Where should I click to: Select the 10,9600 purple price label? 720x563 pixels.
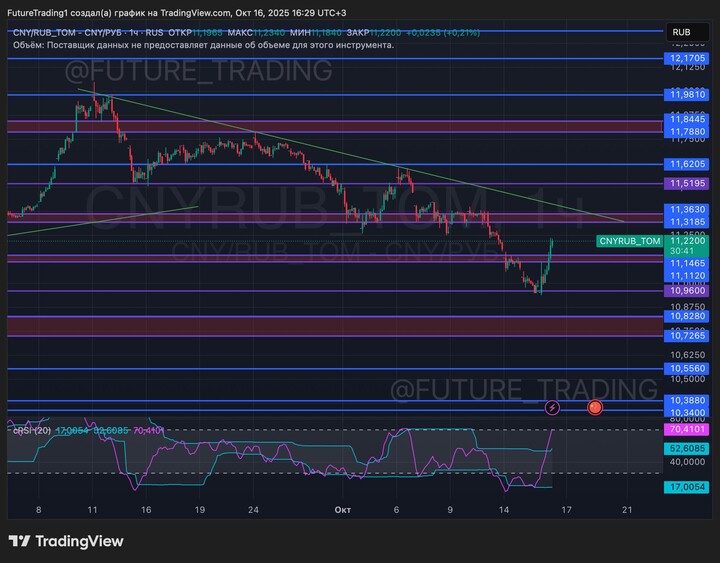click(x=686, y=291)
